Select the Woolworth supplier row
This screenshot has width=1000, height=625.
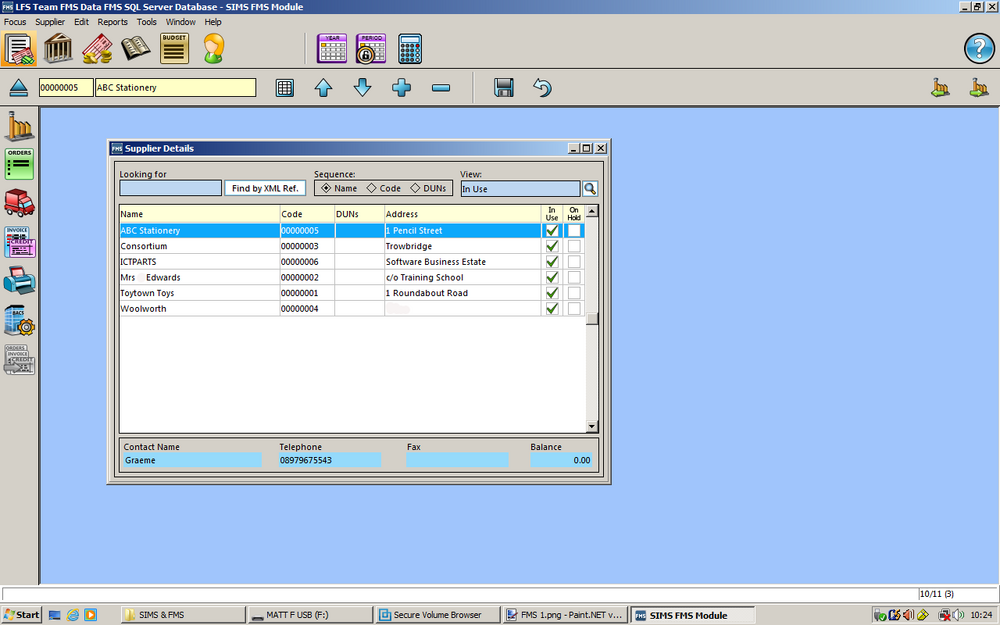(351, 309)
